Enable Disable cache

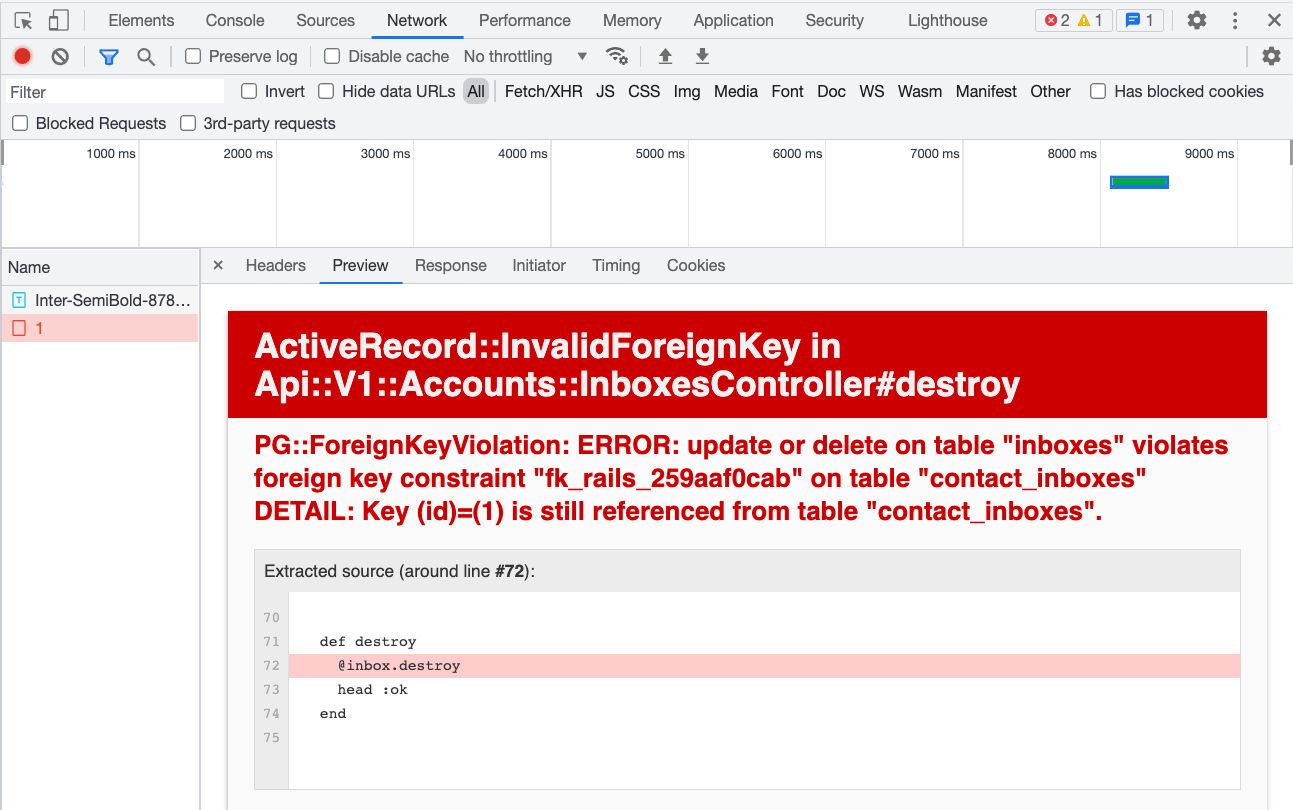click(x=331, y=56)
